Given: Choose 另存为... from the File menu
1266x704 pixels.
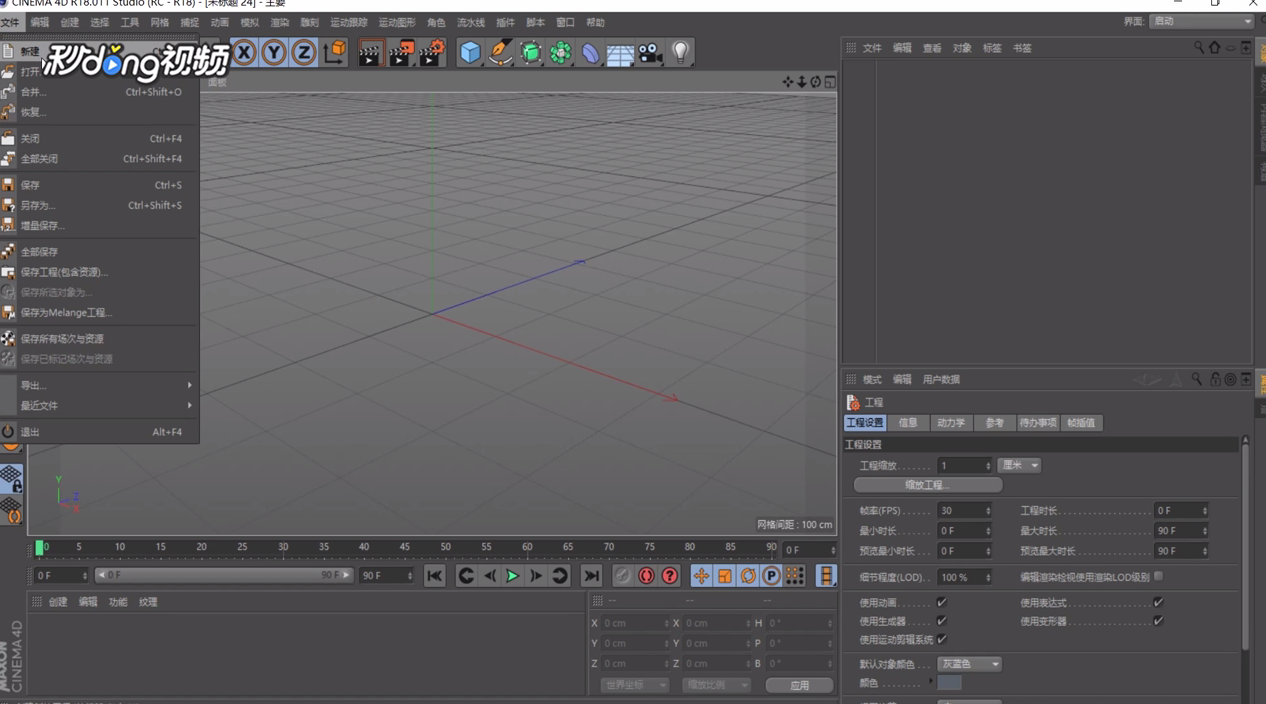Looking at the screenshot, I should (x=100, y=205).
